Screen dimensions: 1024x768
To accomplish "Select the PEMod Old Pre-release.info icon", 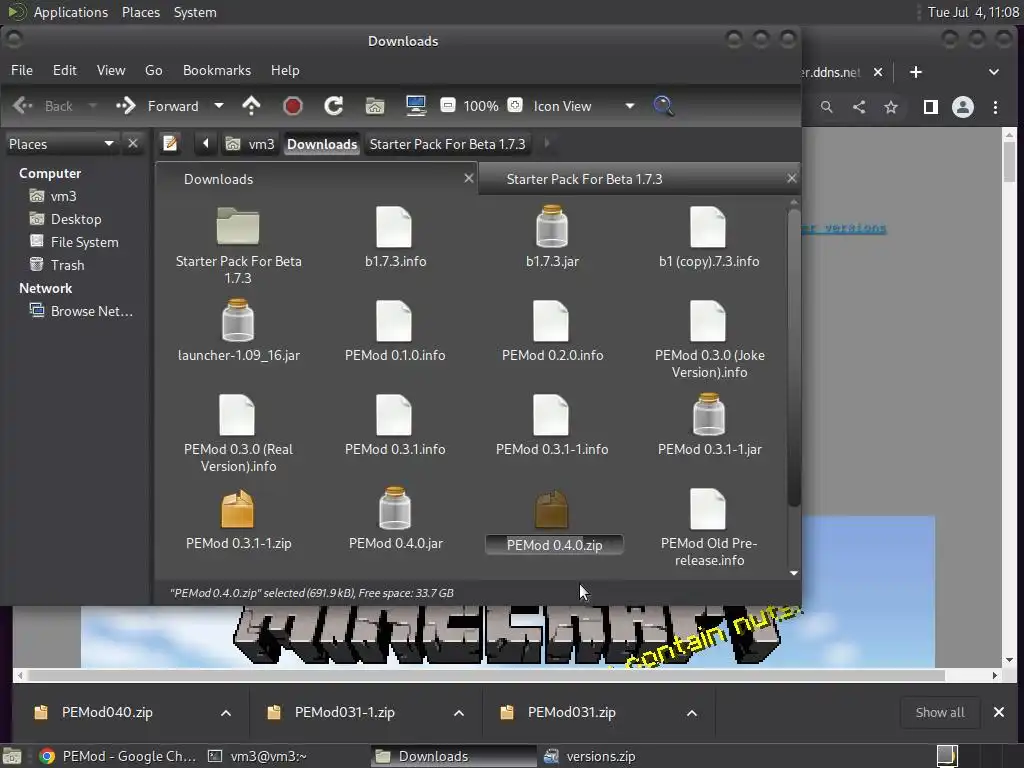I will click(x=708, y=509).
